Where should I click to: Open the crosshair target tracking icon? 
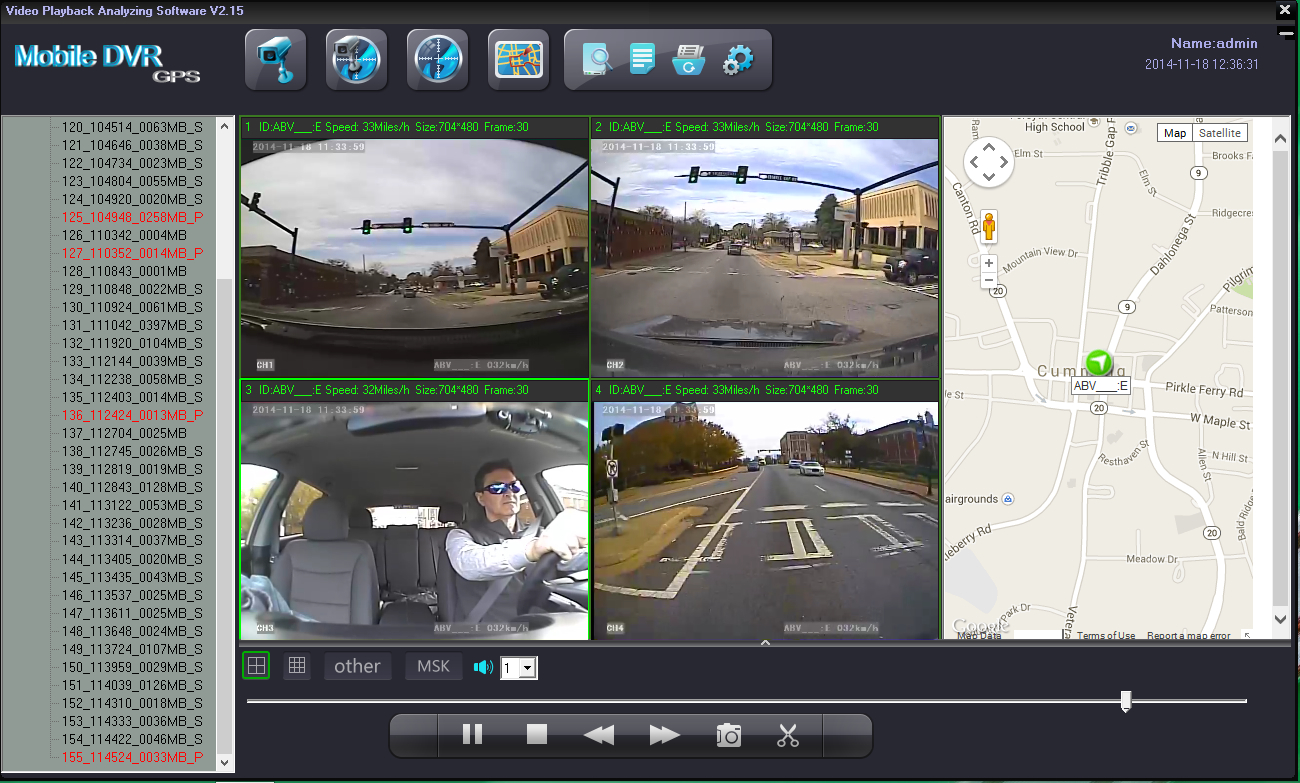coord(437,60)
